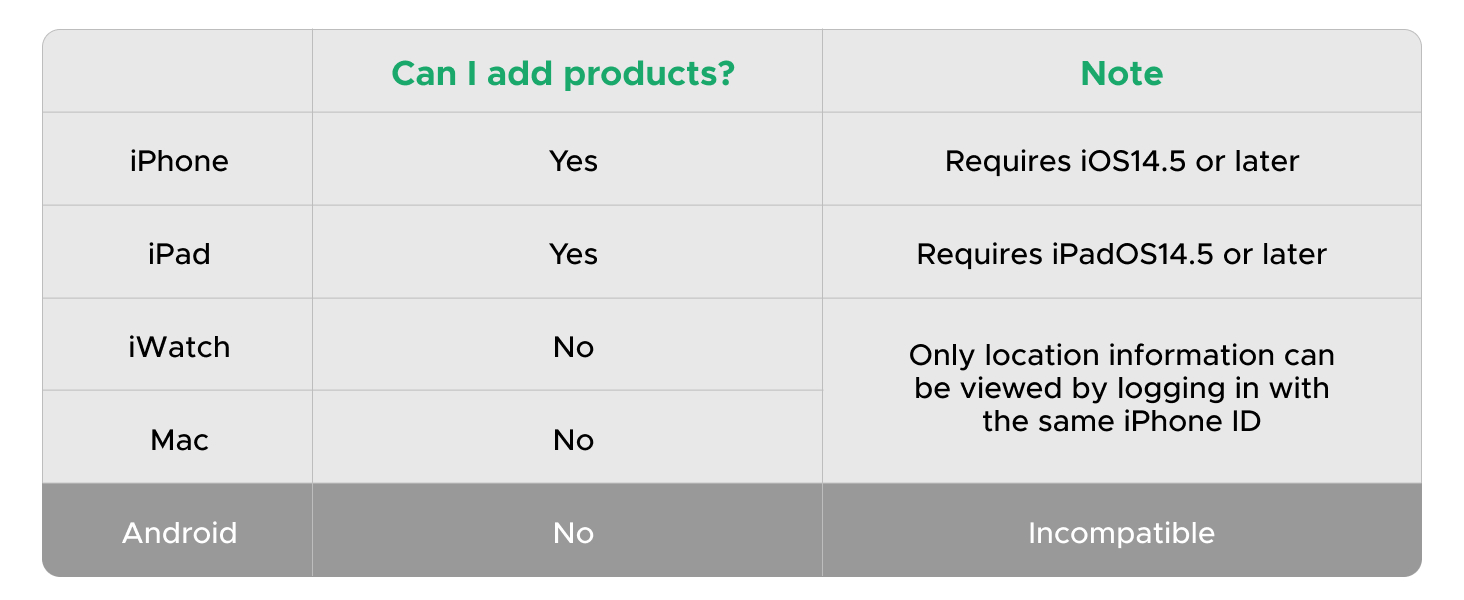The image size is (1464, 600).
Task: Click "No" in the iWatch row
Action: [x=573, y=347]
